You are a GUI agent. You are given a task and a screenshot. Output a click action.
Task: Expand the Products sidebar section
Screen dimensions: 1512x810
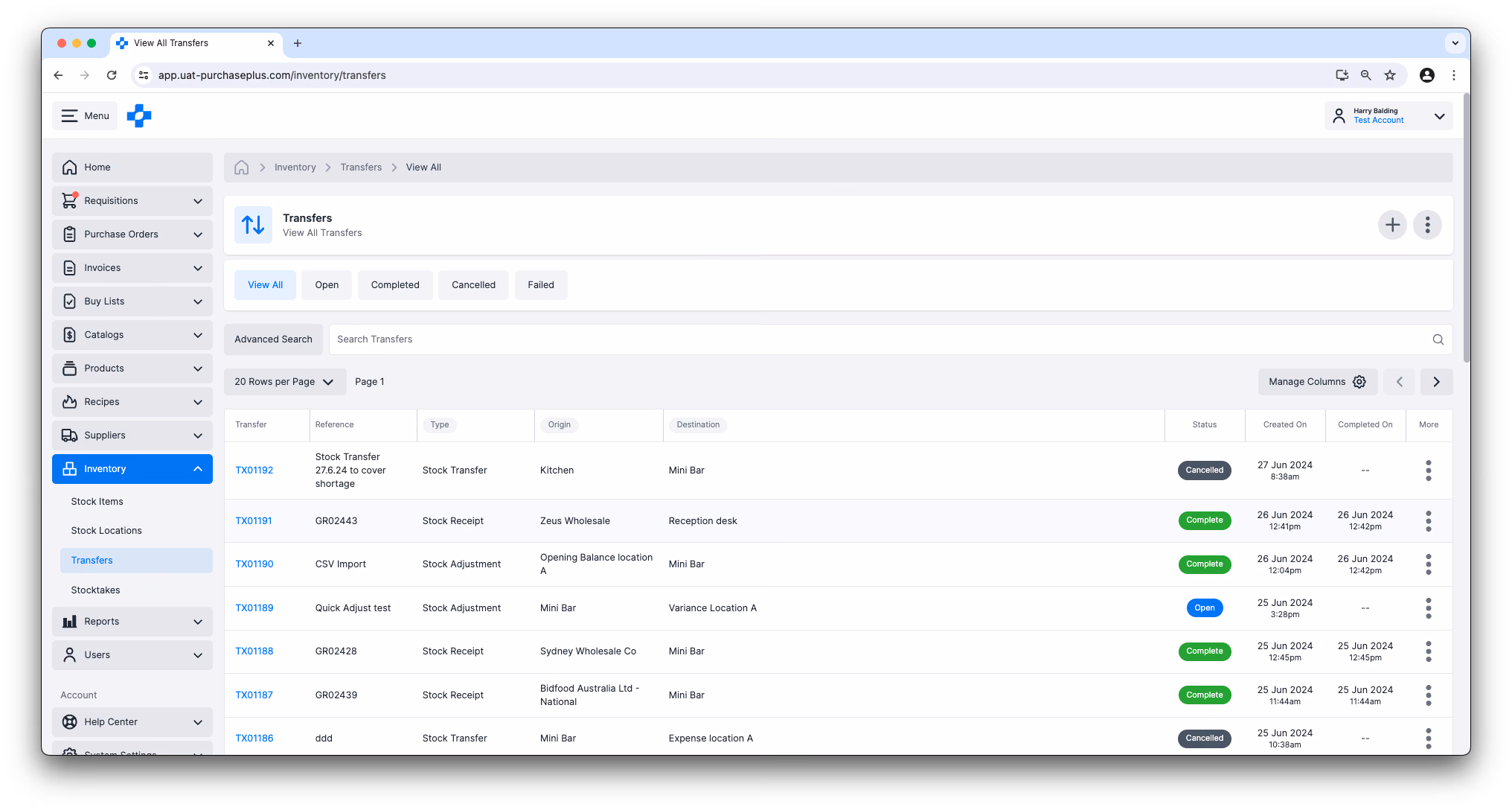pyautogui.click(x=132, y=369)
